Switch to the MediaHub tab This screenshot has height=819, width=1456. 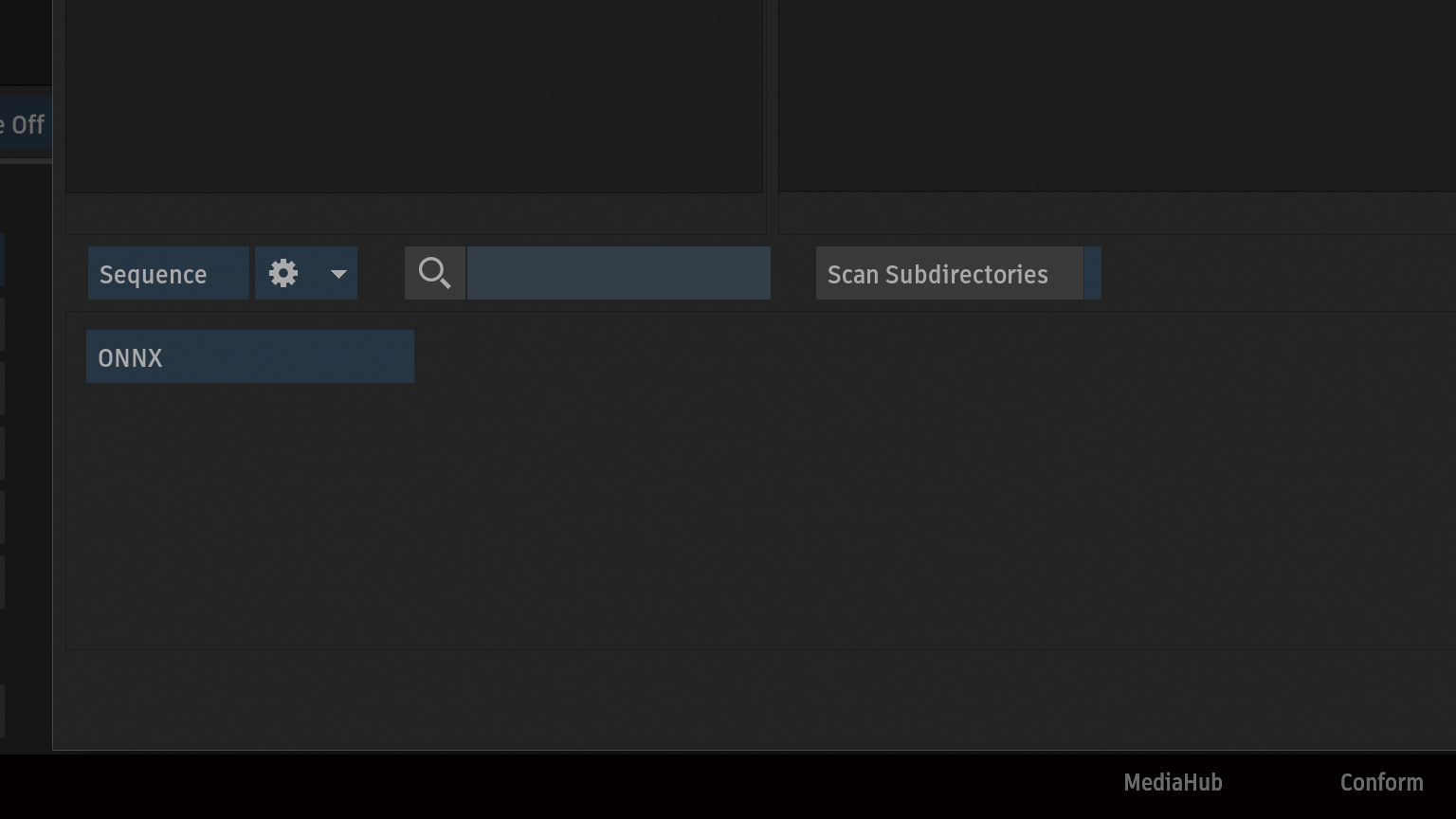coord(1173,783)
